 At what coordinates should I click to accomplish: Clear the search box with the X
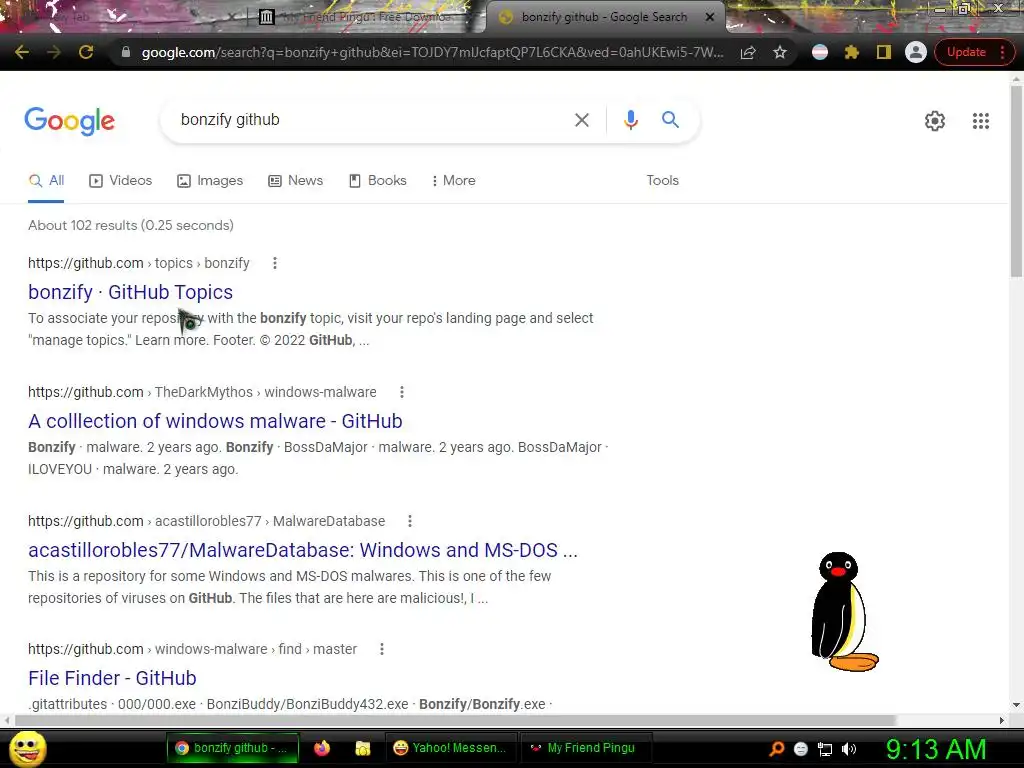(x=581, y=120)
